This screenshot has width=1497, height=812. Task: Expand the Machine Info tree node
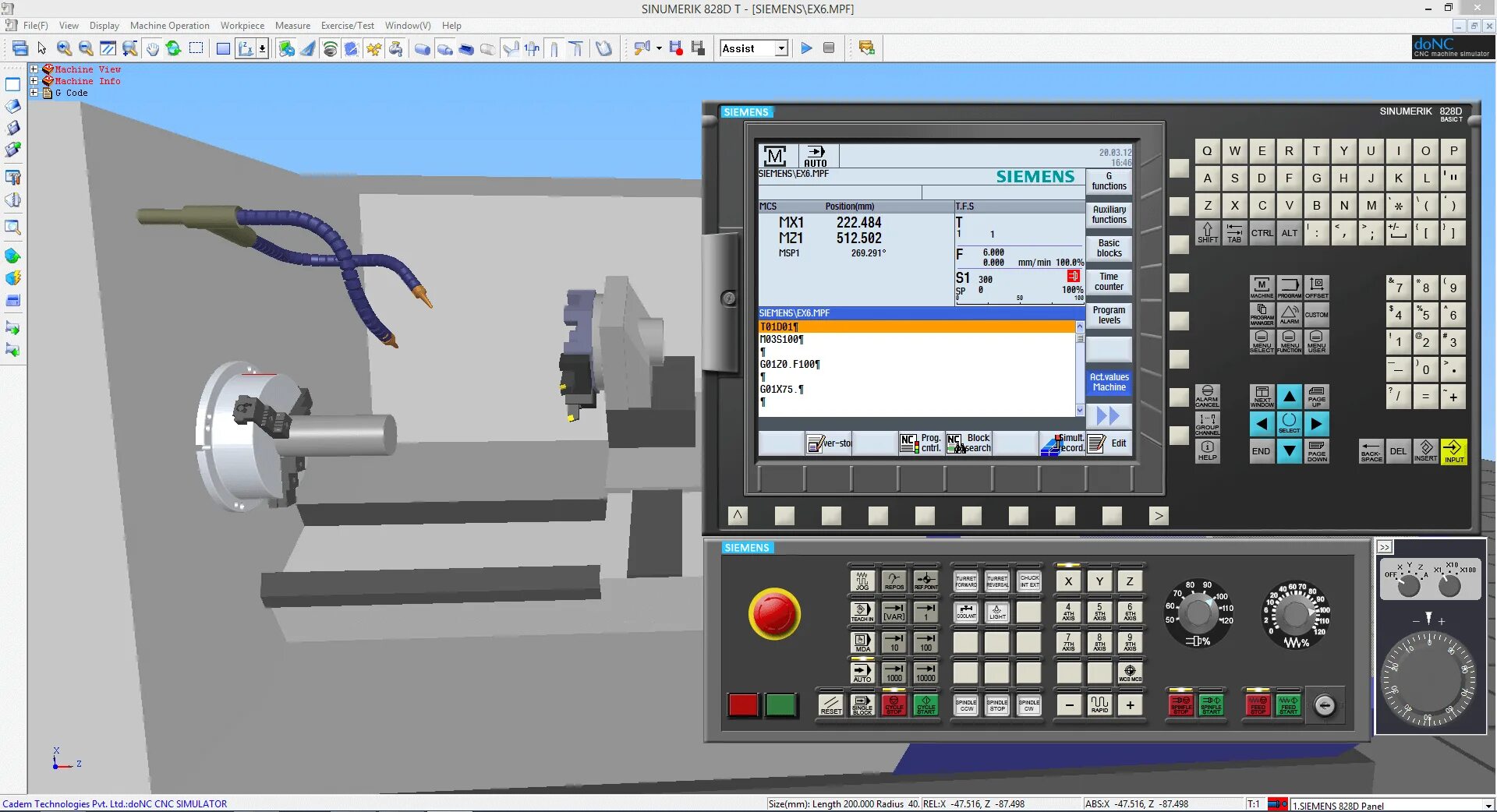(x=34, y=81)
